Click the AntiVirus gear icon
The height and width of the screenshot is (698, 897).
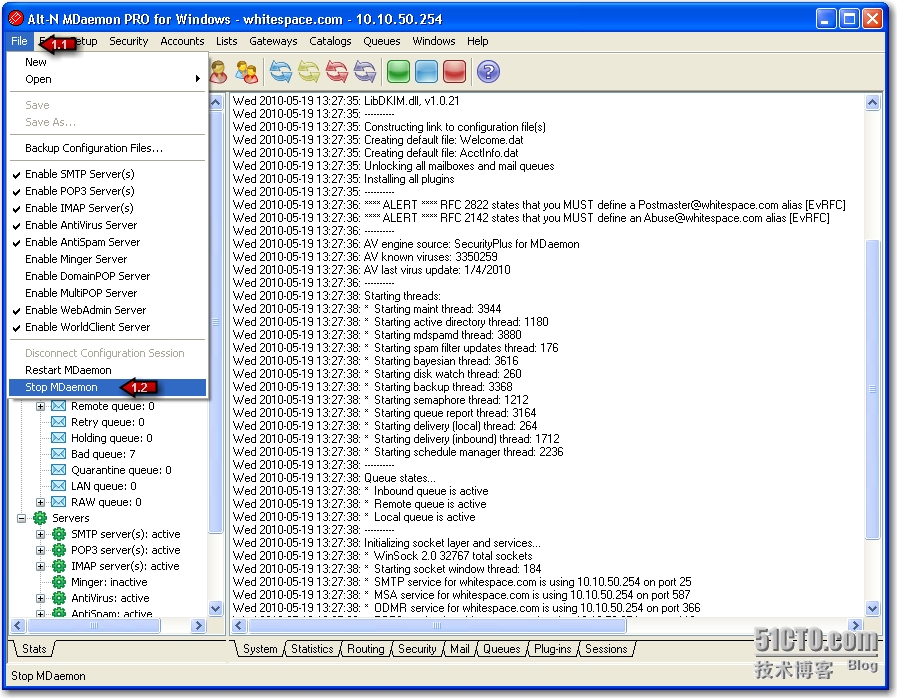point(59,598)
